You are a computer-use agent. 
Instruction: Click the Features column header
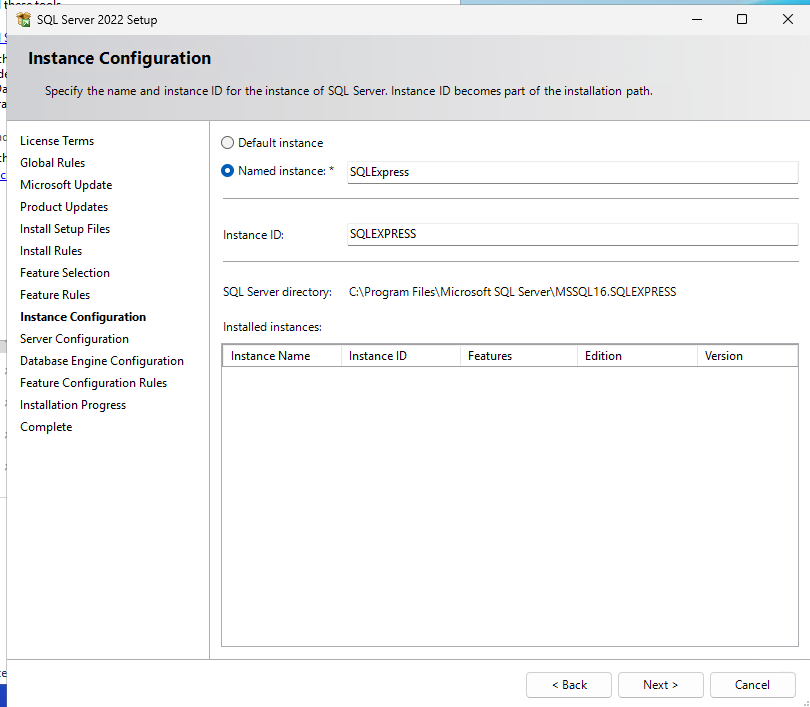coord(519,356)
